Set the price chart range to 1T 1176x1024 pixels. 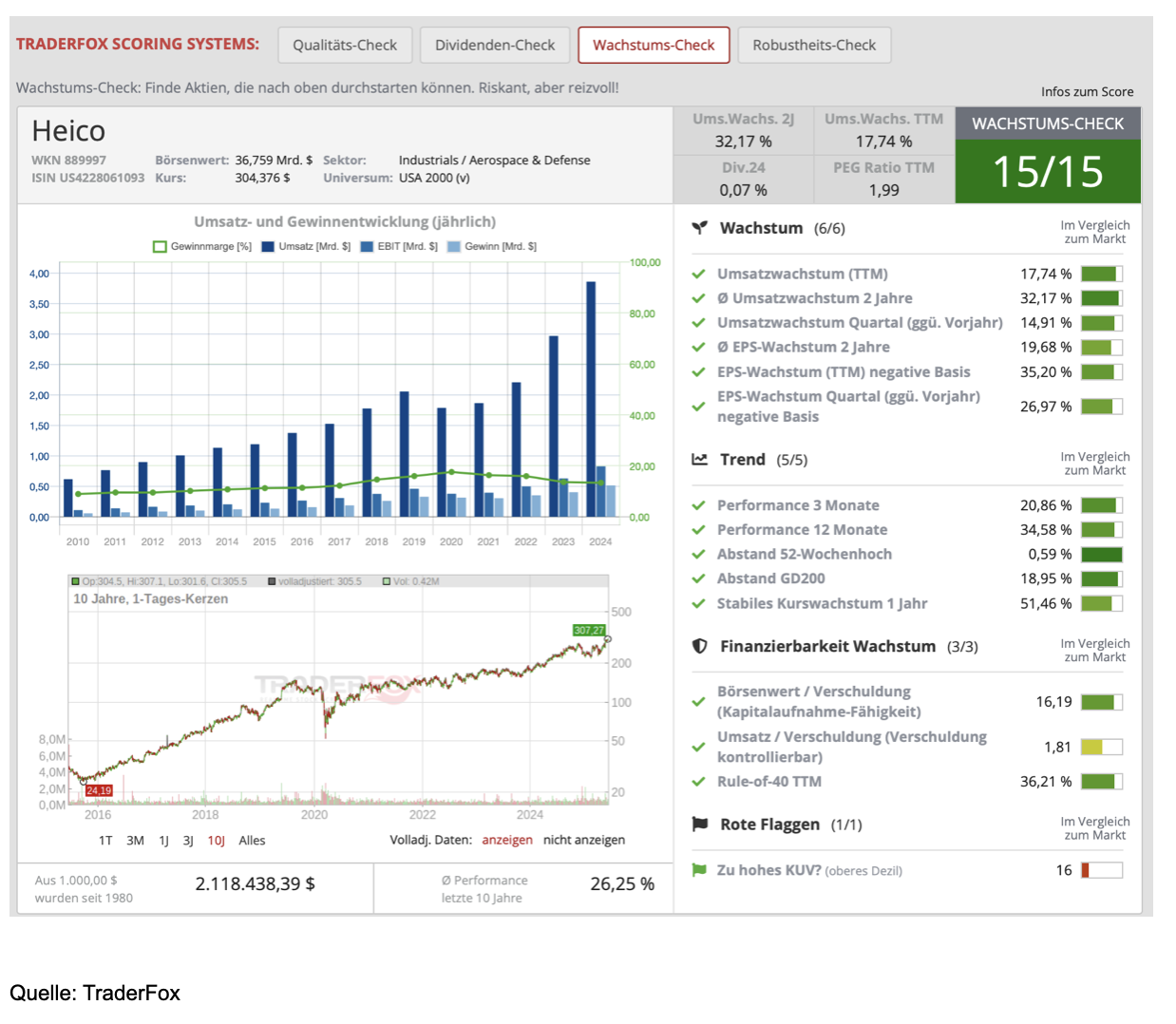105,841
